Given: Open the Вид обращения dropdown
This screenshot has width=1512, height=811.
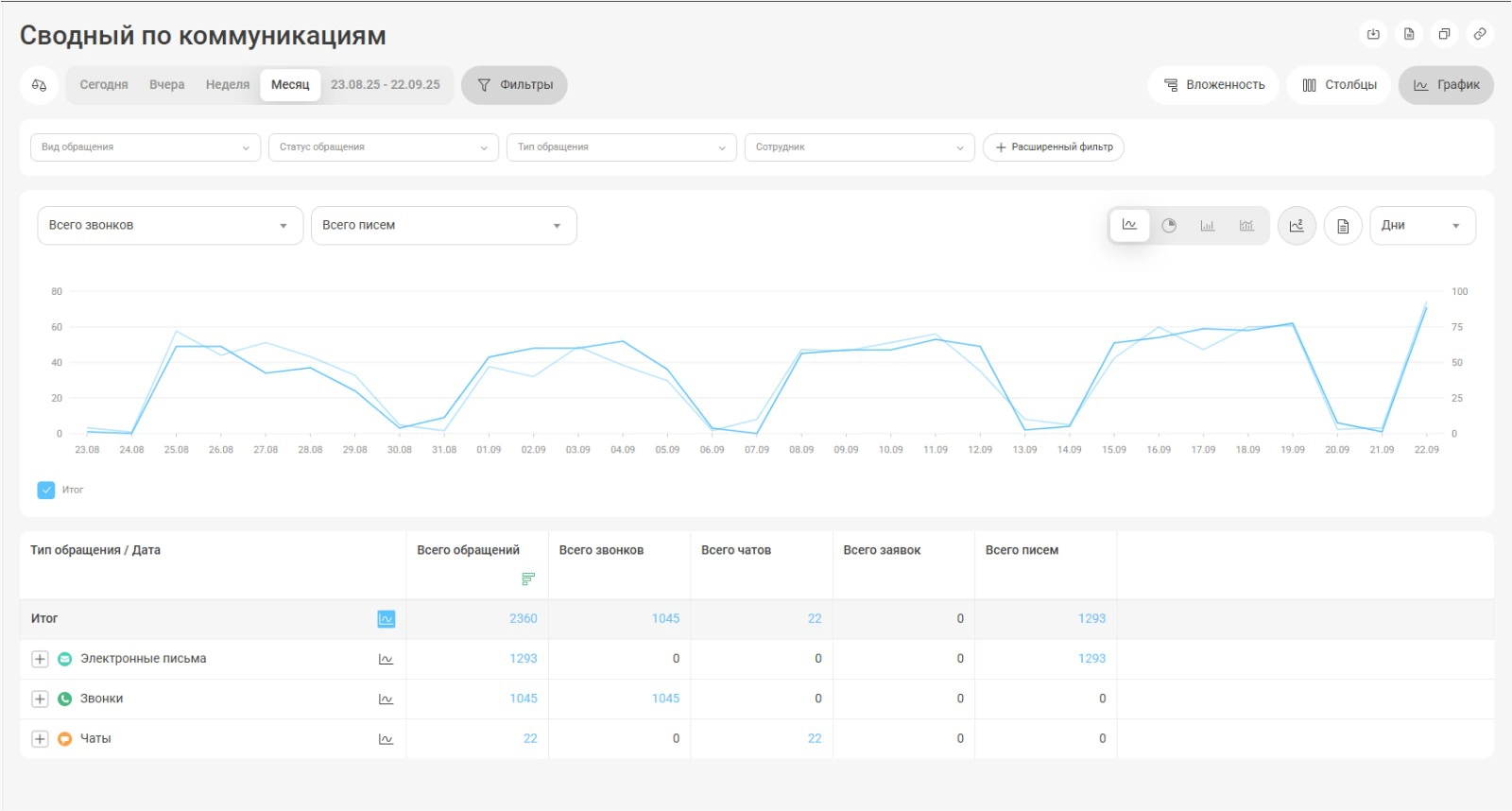Looking at the screenshot, I should (x=146, y=147).
